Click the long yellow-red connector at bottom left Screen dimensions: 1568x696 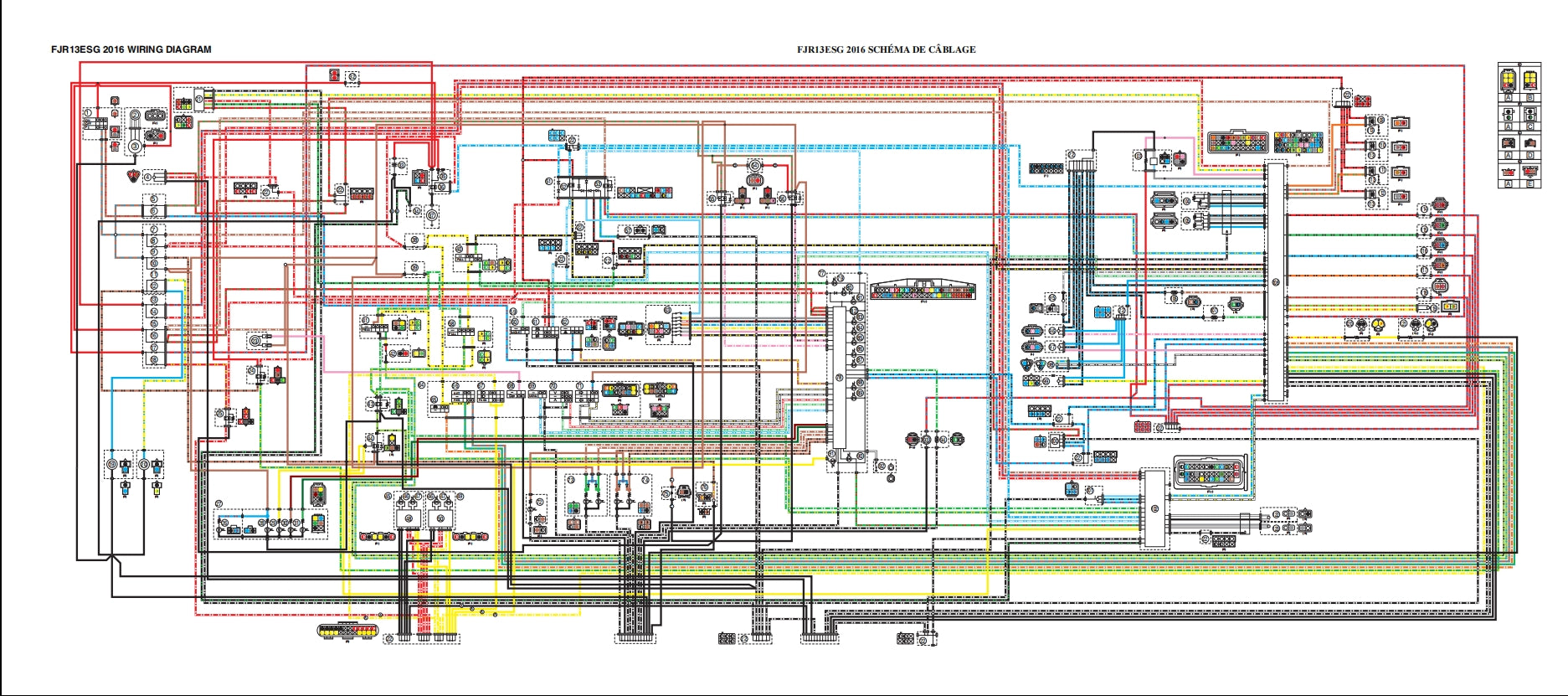(347, 630)
